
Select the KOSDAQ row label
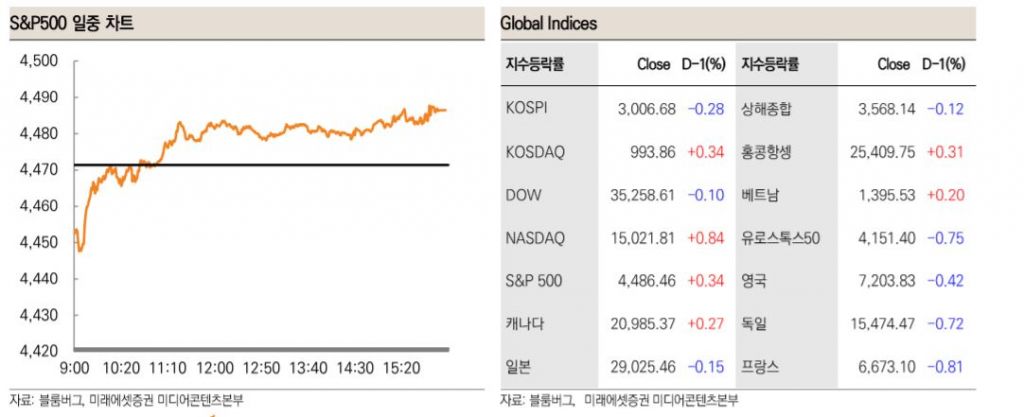click(x=535, y=152)
